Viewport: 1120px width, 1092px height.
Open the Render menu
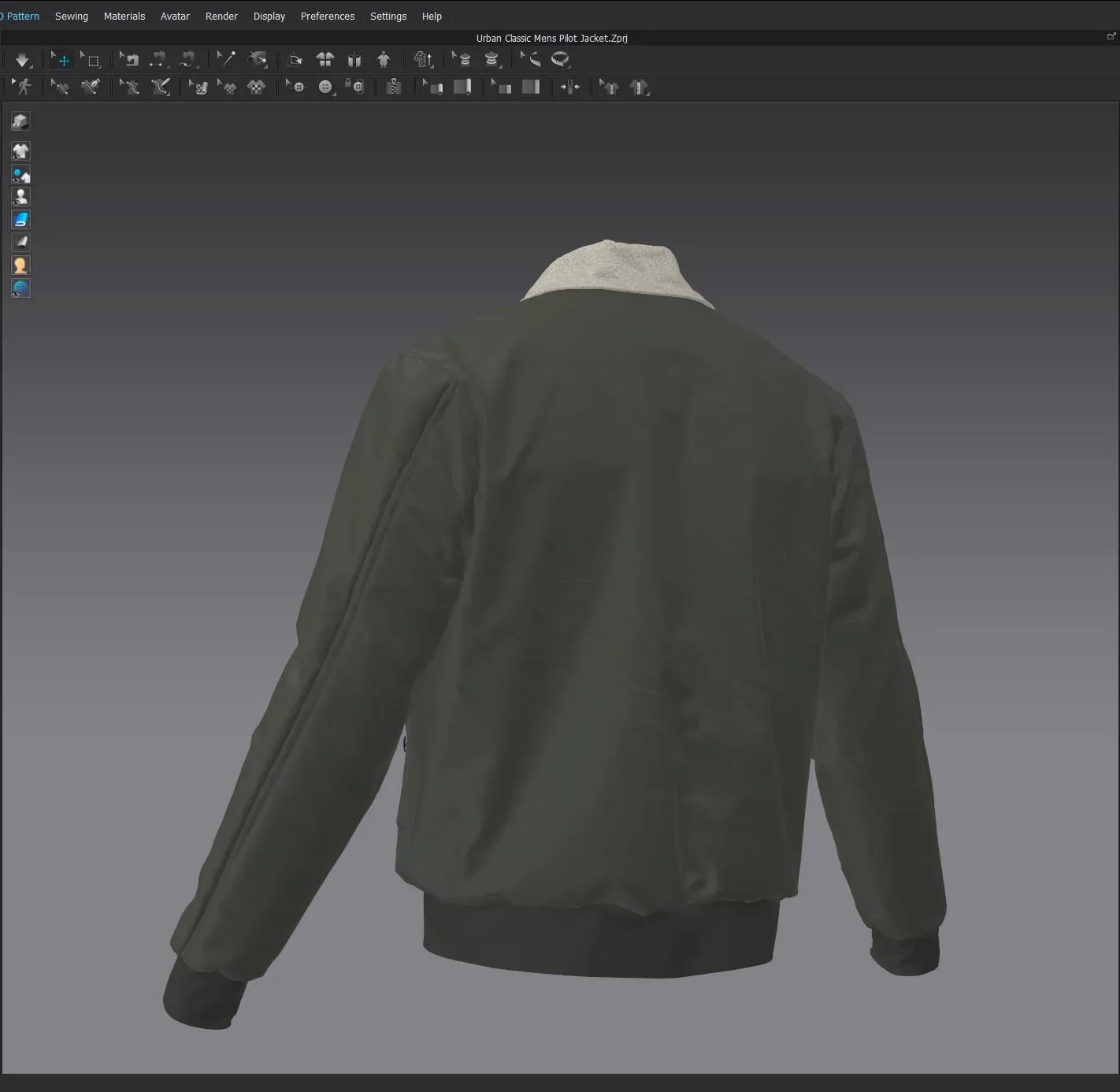(x=221, y=16)
